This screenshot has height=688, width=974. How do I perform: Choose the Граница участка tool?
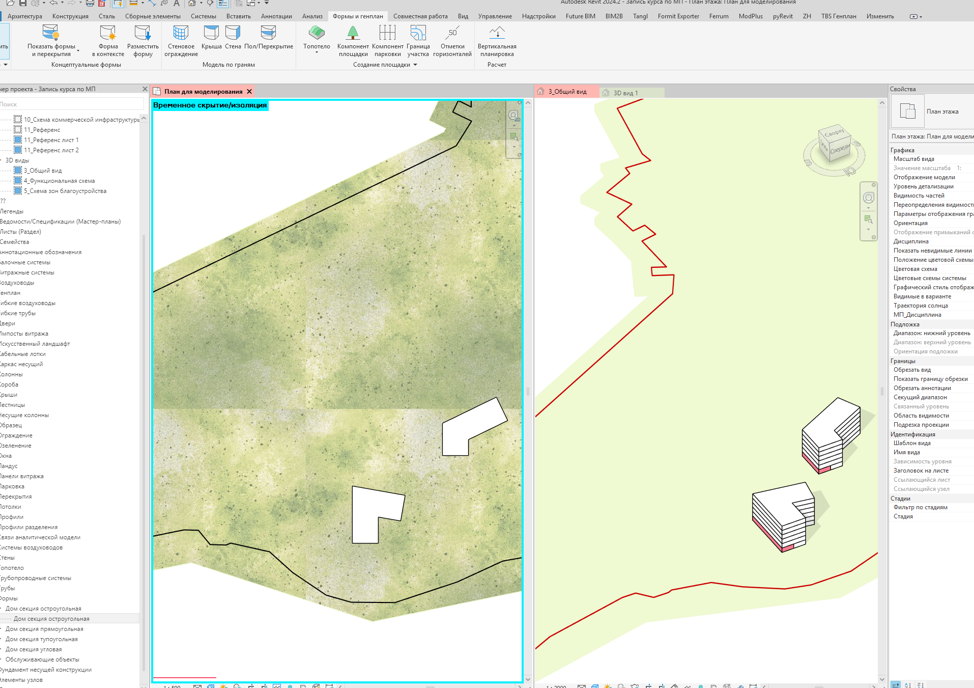pos(418,41)
